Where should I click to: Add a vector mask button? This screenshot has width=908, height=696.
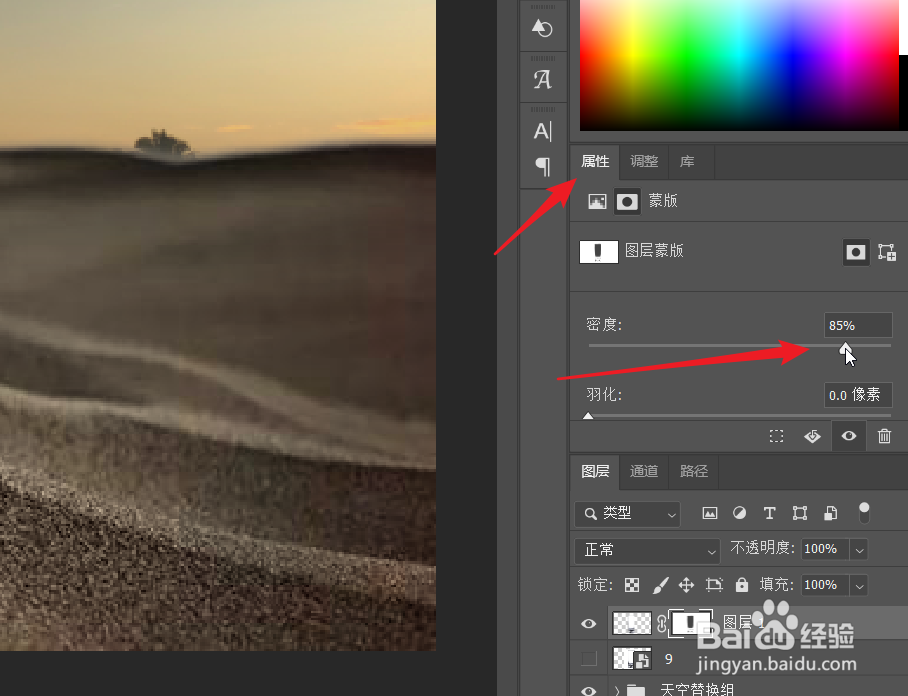pyautogui.click(x=887, y=252)
